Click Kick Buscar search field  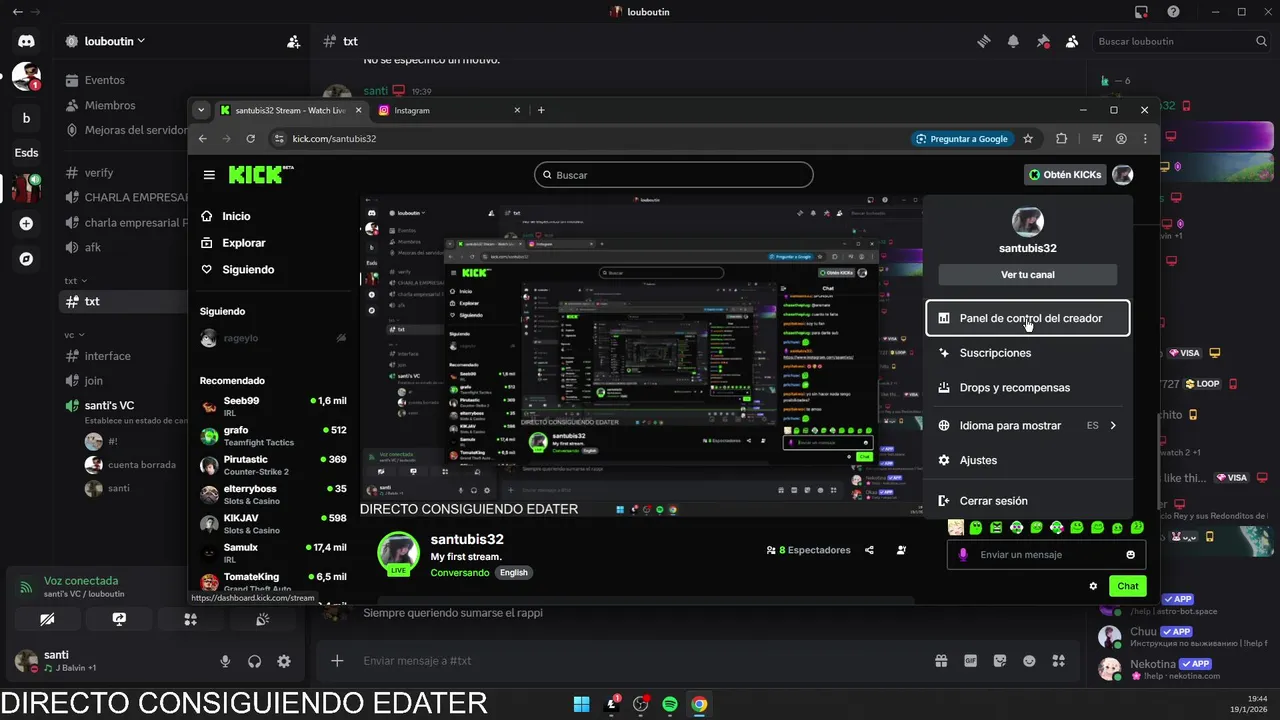(x=674, y=175)
